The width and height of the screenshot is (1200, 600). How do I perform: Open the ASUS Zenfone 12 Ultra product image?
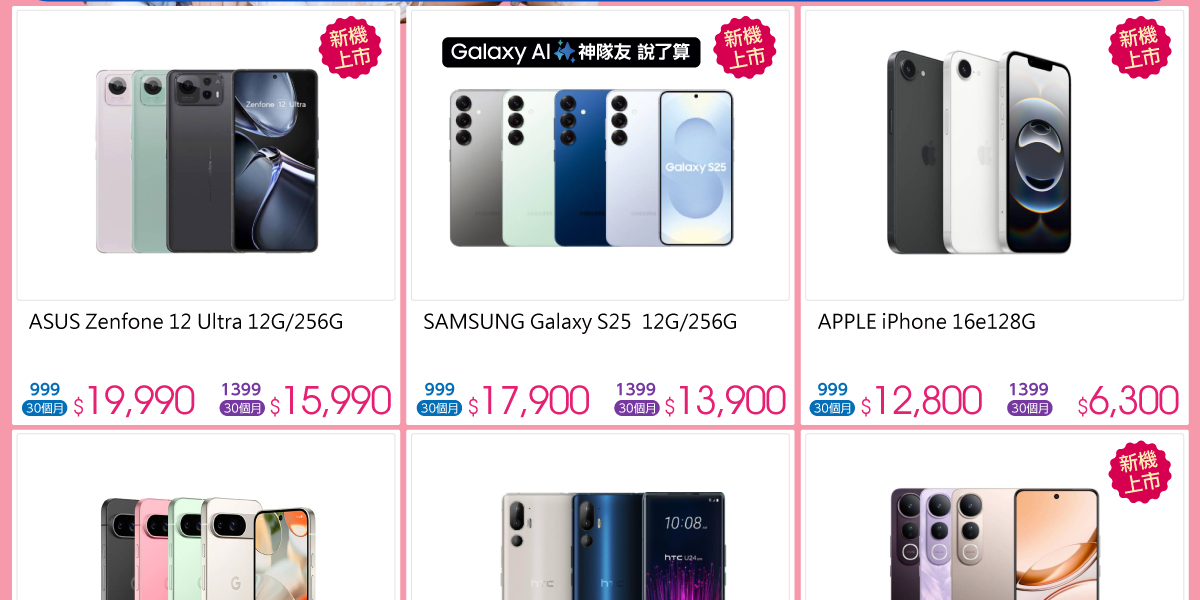[207, 161]
